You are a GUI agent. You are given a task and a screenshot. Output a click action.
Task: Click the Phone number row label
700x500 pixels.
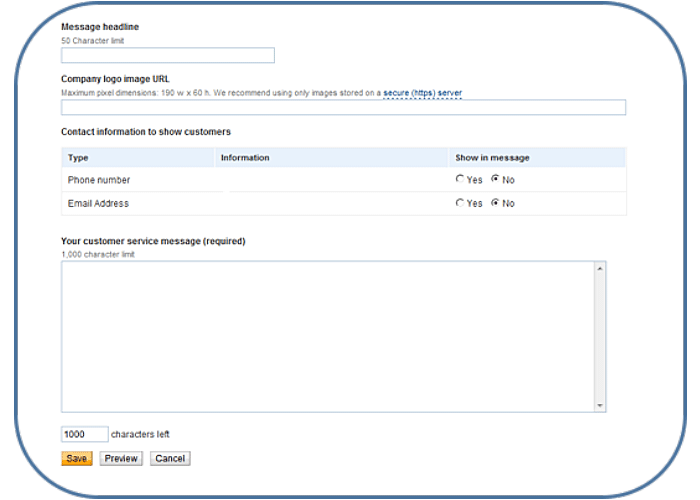(x=99, y=180)
